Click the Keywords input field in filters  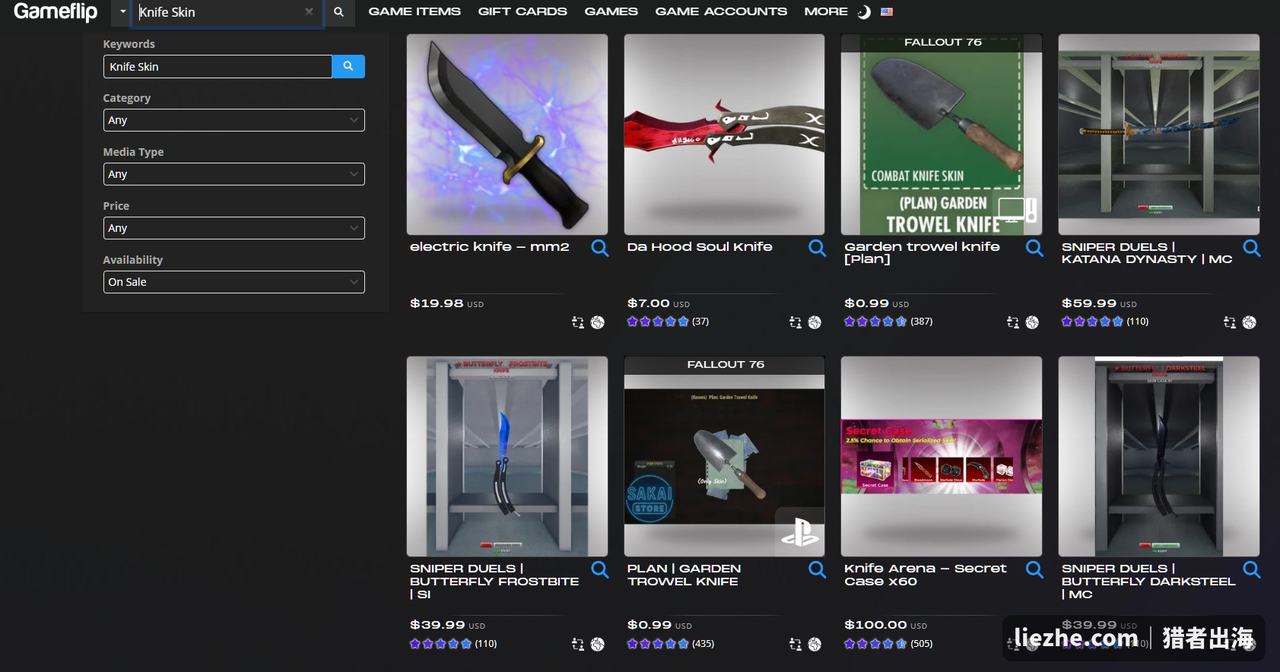pyautogui.click(x=217, y=66)
